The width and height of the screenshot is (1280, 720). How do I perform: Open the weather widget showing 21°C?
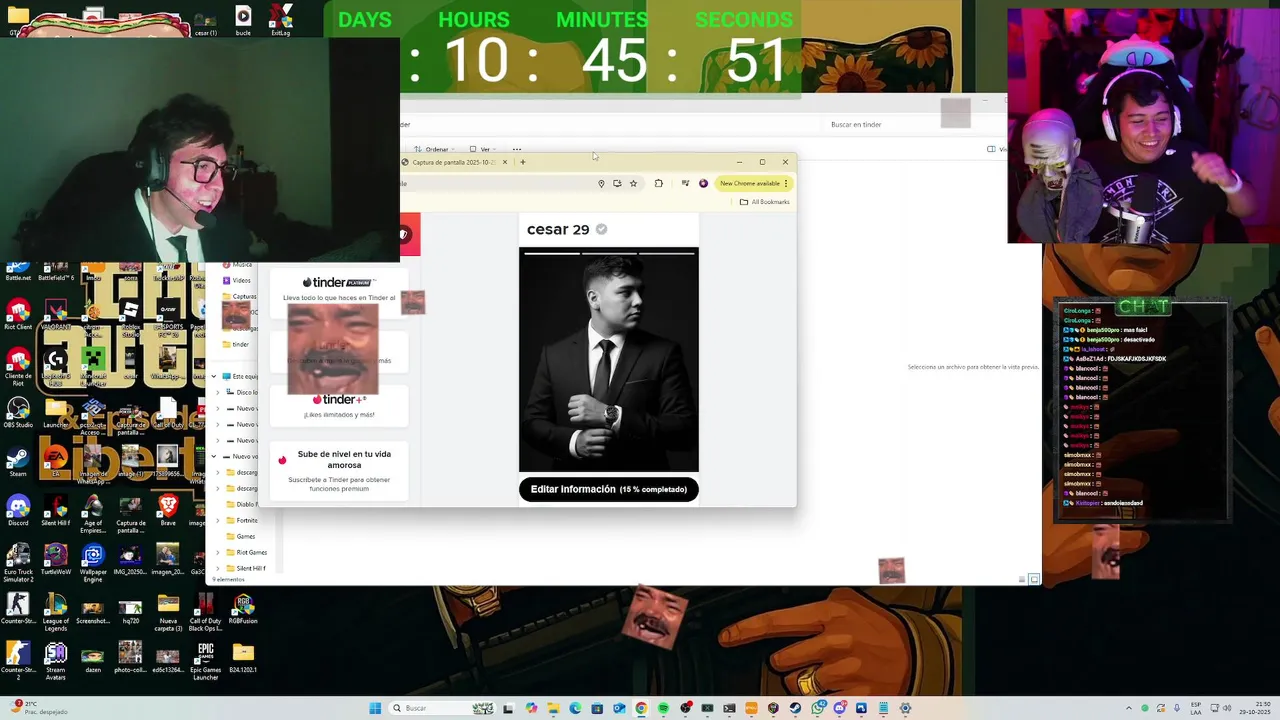pyautogui.click(x=38, y=708)
